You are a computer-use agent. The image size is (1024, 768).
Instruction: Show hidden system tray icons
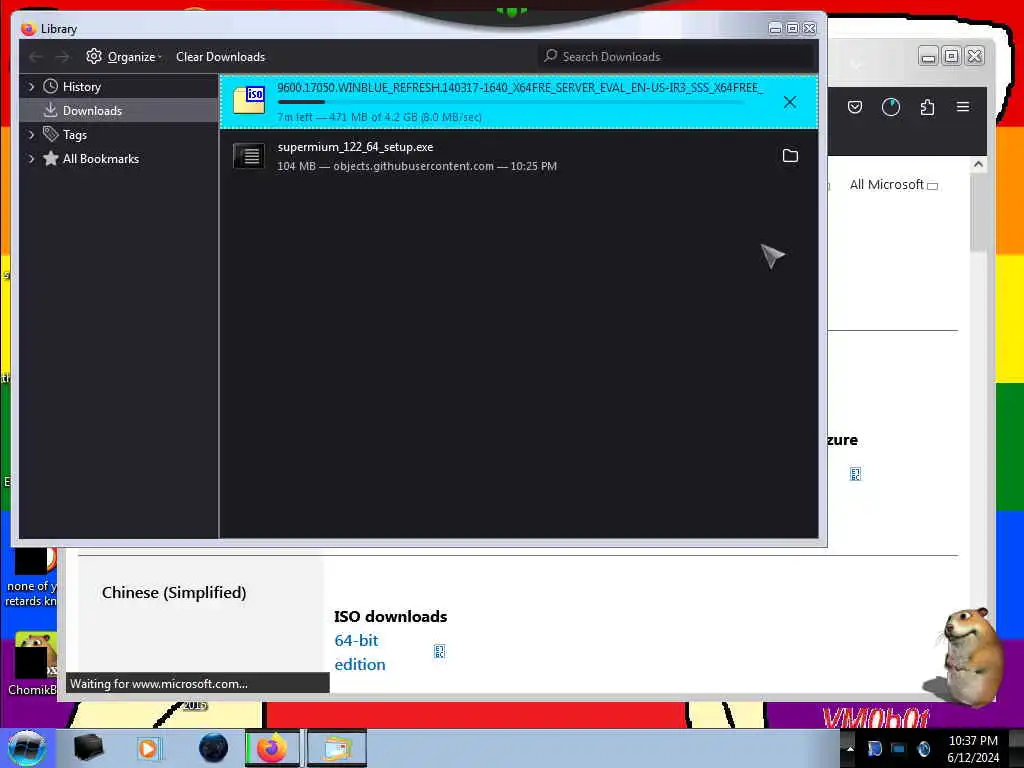[x=850, y=748]
